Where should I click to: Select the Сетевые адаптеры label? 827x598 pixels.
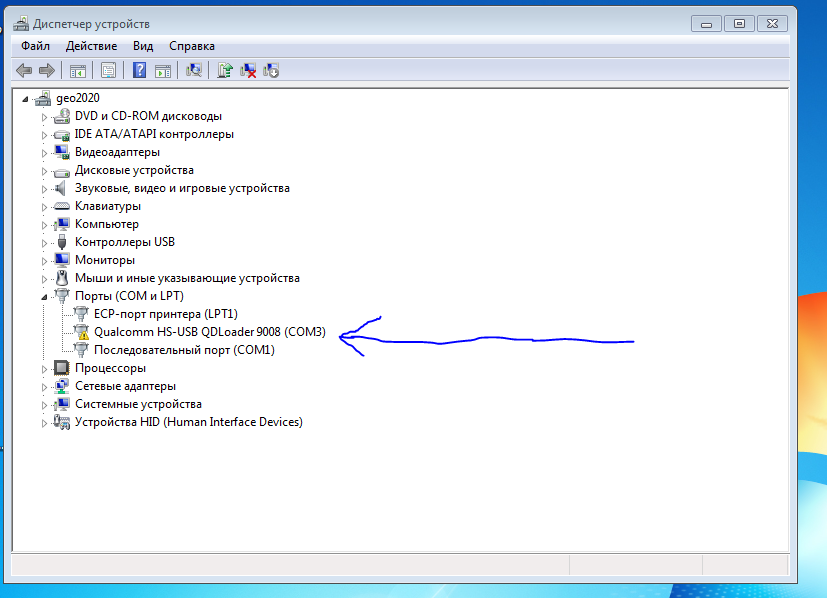point(126,386)
